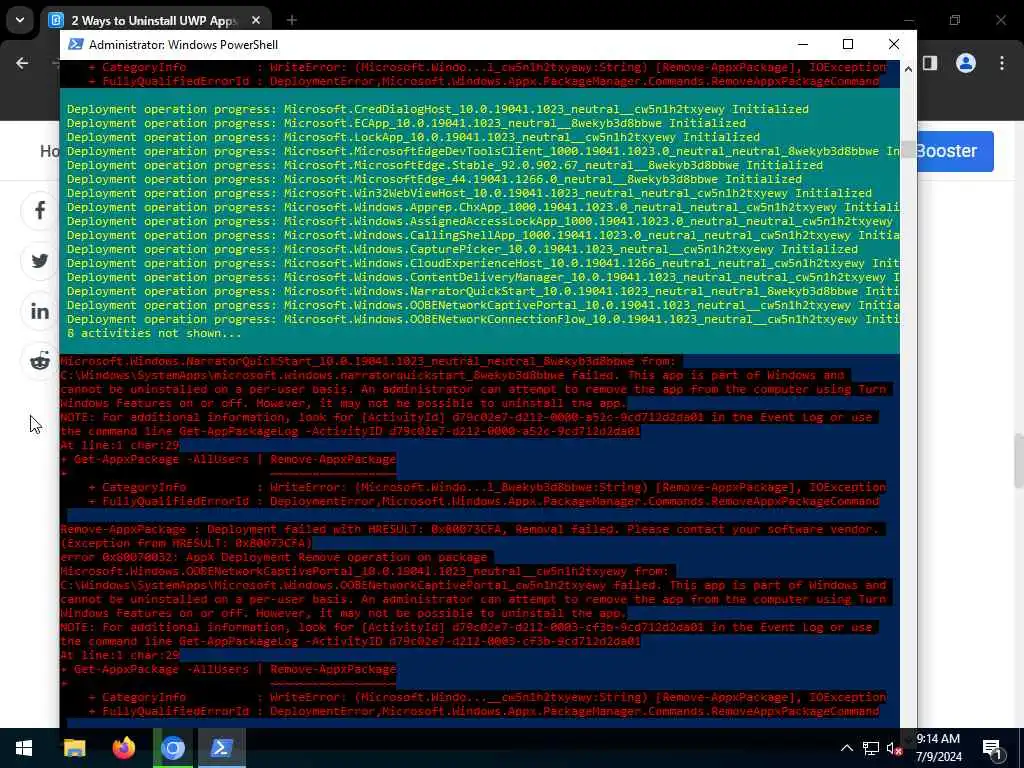
Task: Click the '6 activities not shown...' line
Action: click(x=154, y=333)
